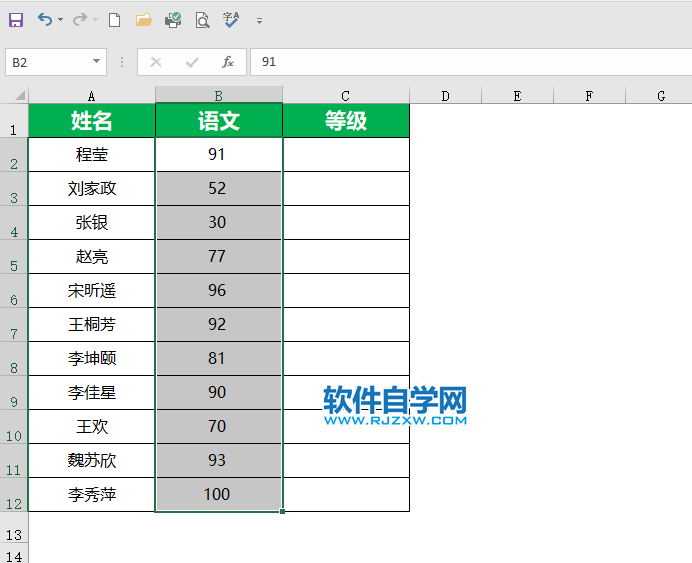Click the fill handle below cell 100
Image resolution: width=692 pixels, height=563 pixels.
[282, 511]
